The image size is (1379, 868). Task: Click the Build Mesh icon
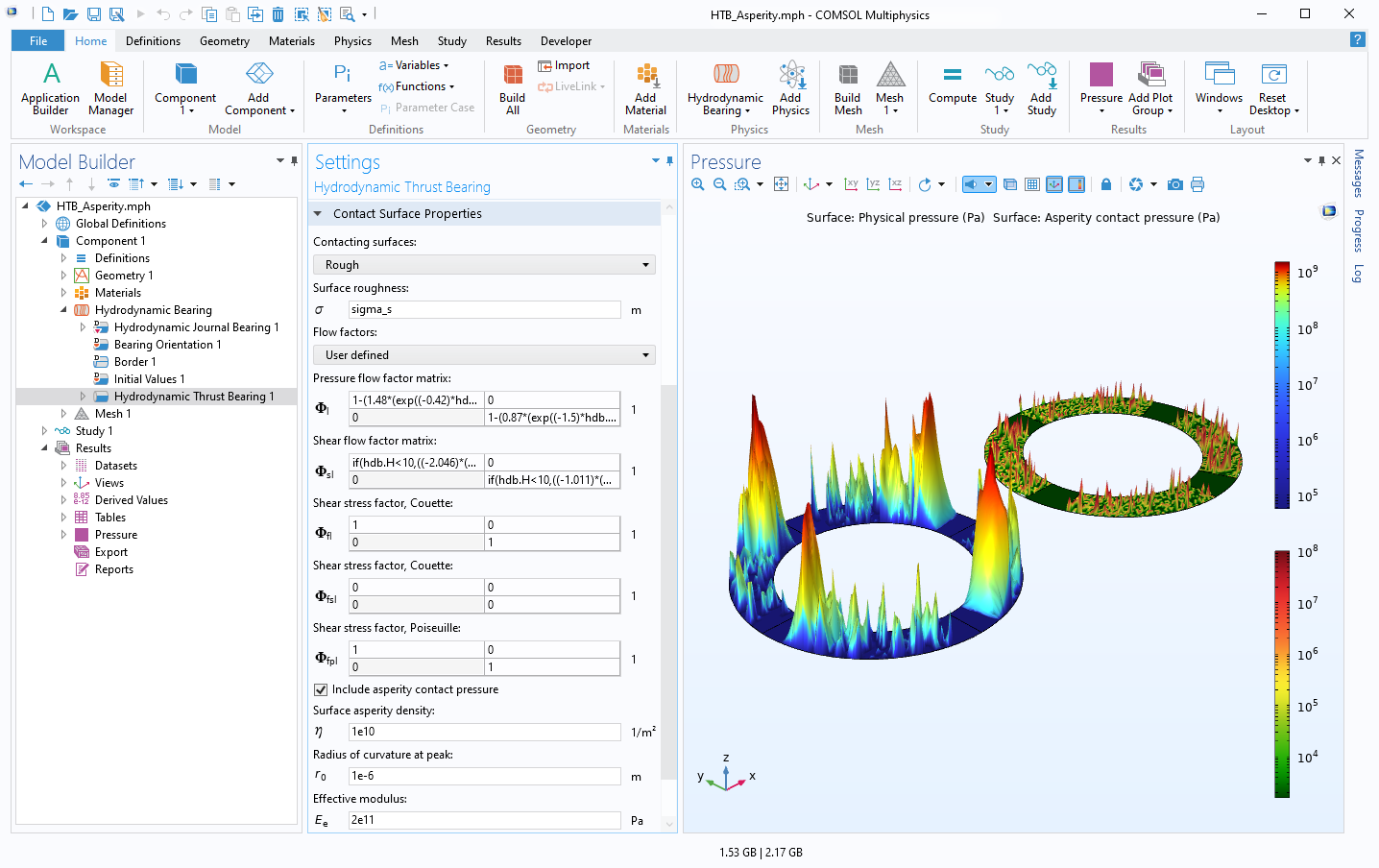pos(847,75)
